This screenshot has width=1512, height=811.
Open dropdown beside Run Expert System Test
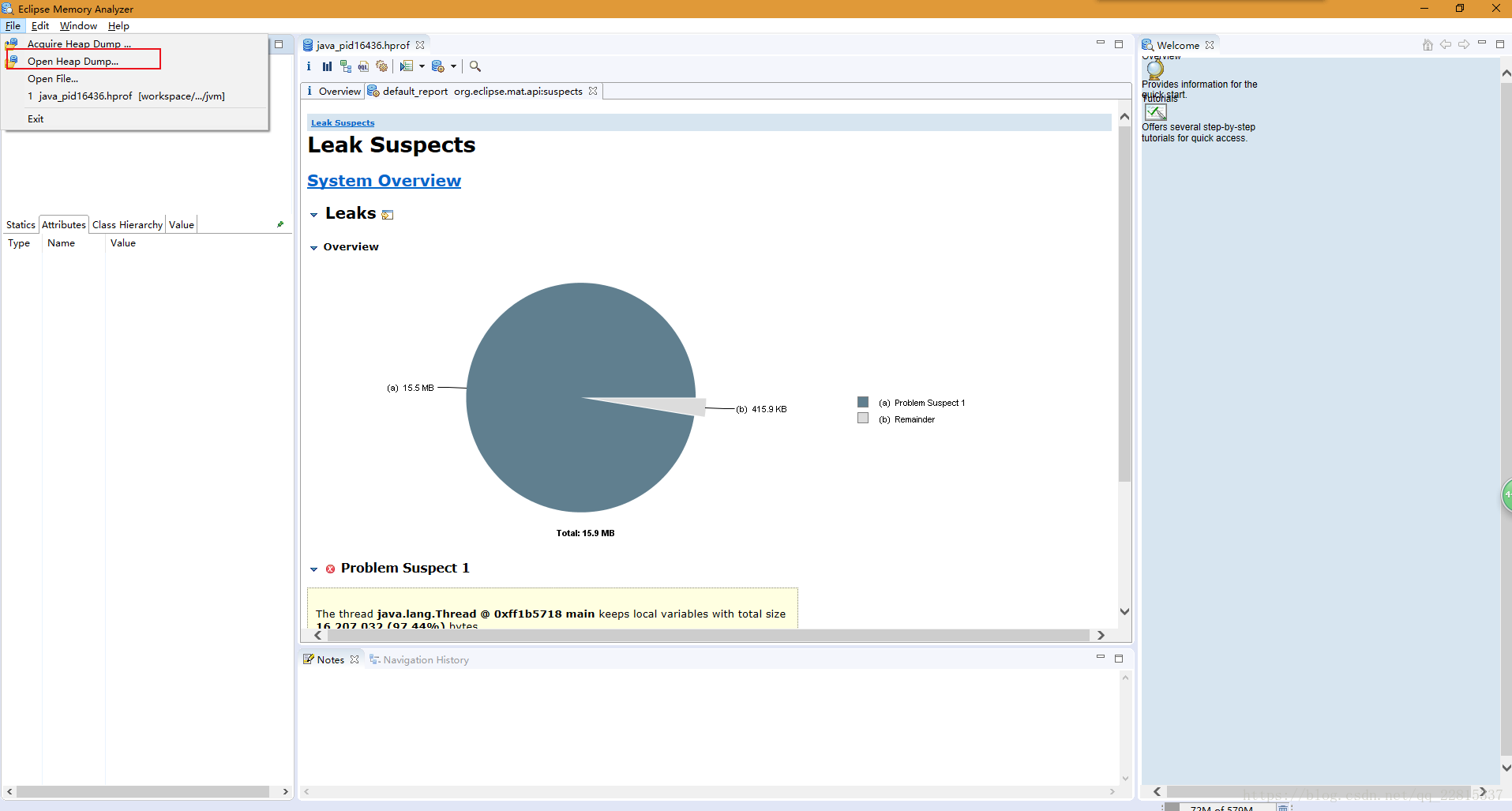pos(422,66)
